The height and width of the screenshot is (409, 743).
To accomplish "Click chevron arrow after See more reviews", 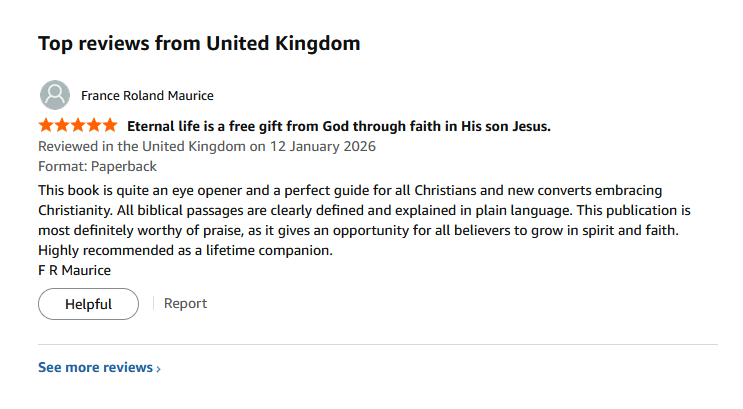I will tap(158, 369).
